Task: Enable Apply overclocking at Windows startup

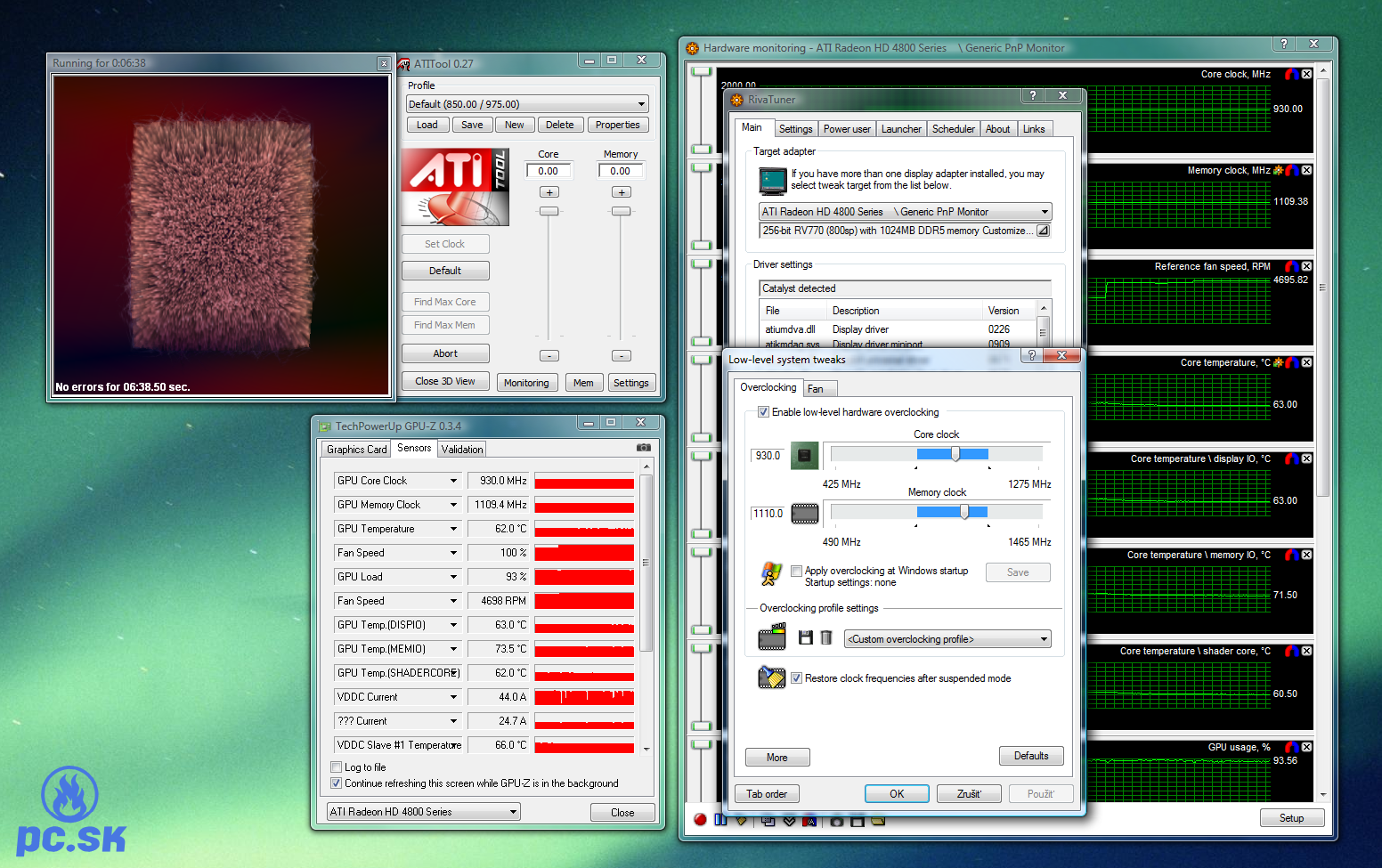Action: click(x=796, y=572)
